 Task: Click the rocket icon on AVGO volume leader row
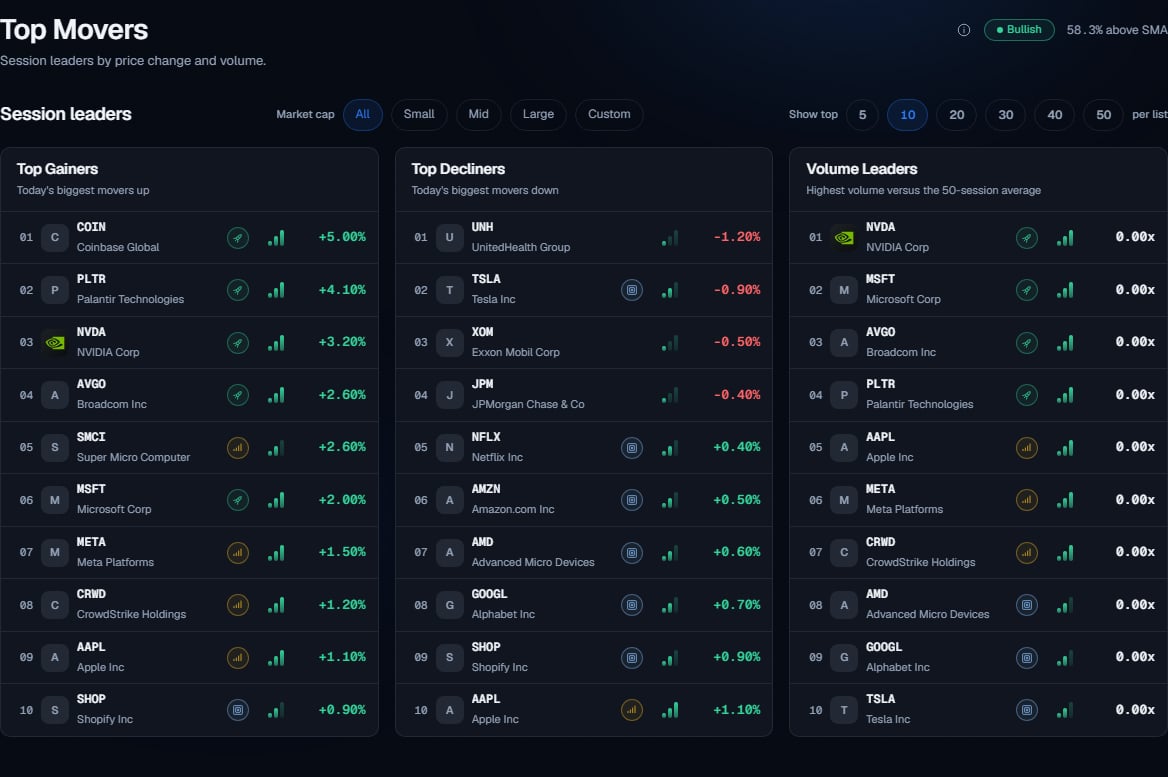click(x=1026, y=343)
